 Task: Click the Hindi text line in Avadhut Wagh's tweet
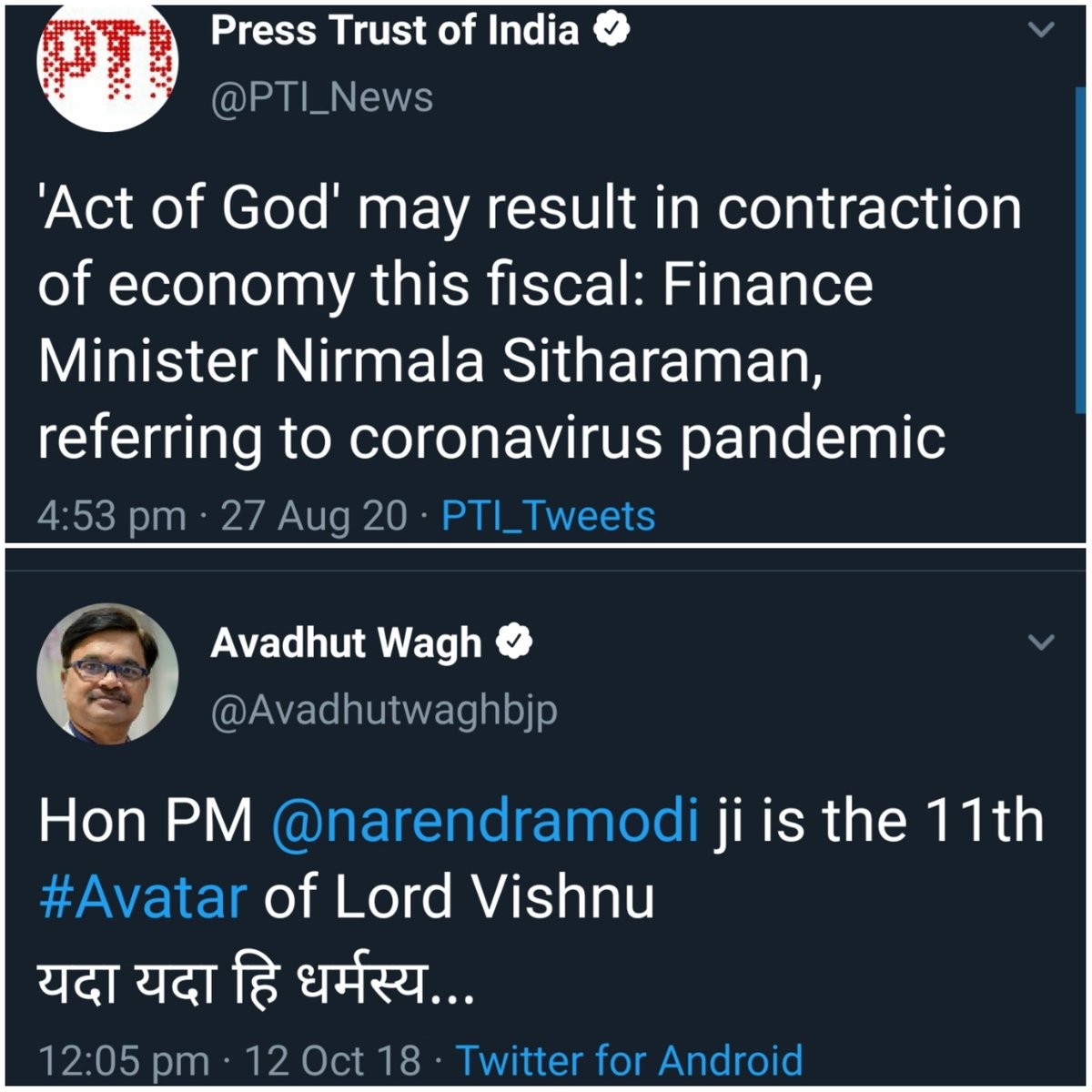[x=255, y=983]
